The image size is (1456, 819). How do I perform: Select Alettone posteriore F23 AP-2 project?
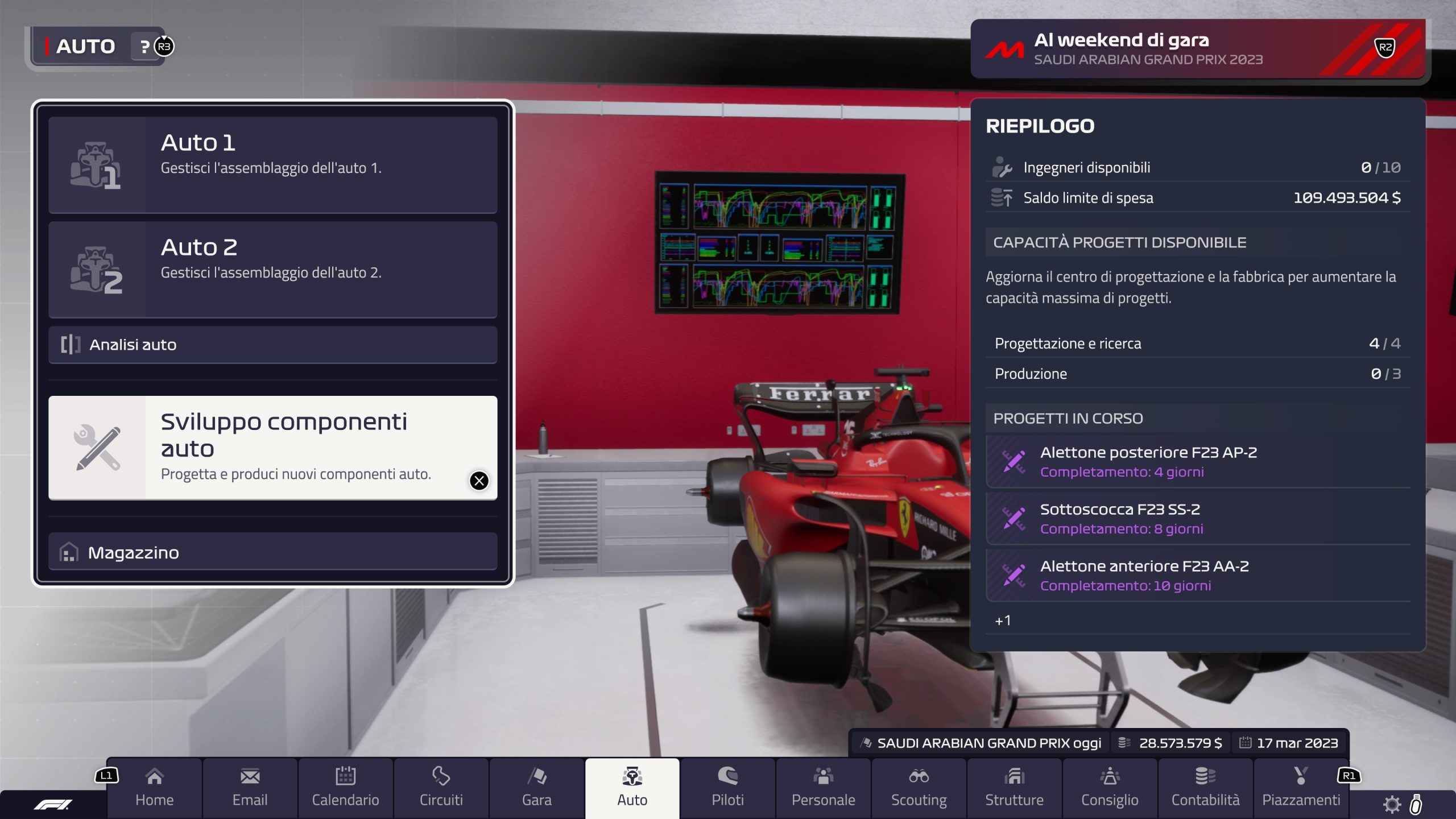[x=1198, y=461]
